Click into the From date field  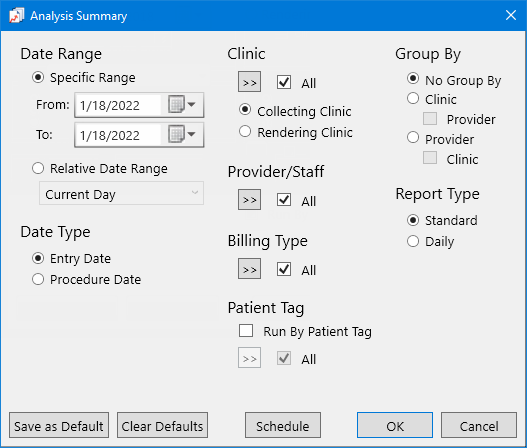(119, 105)
